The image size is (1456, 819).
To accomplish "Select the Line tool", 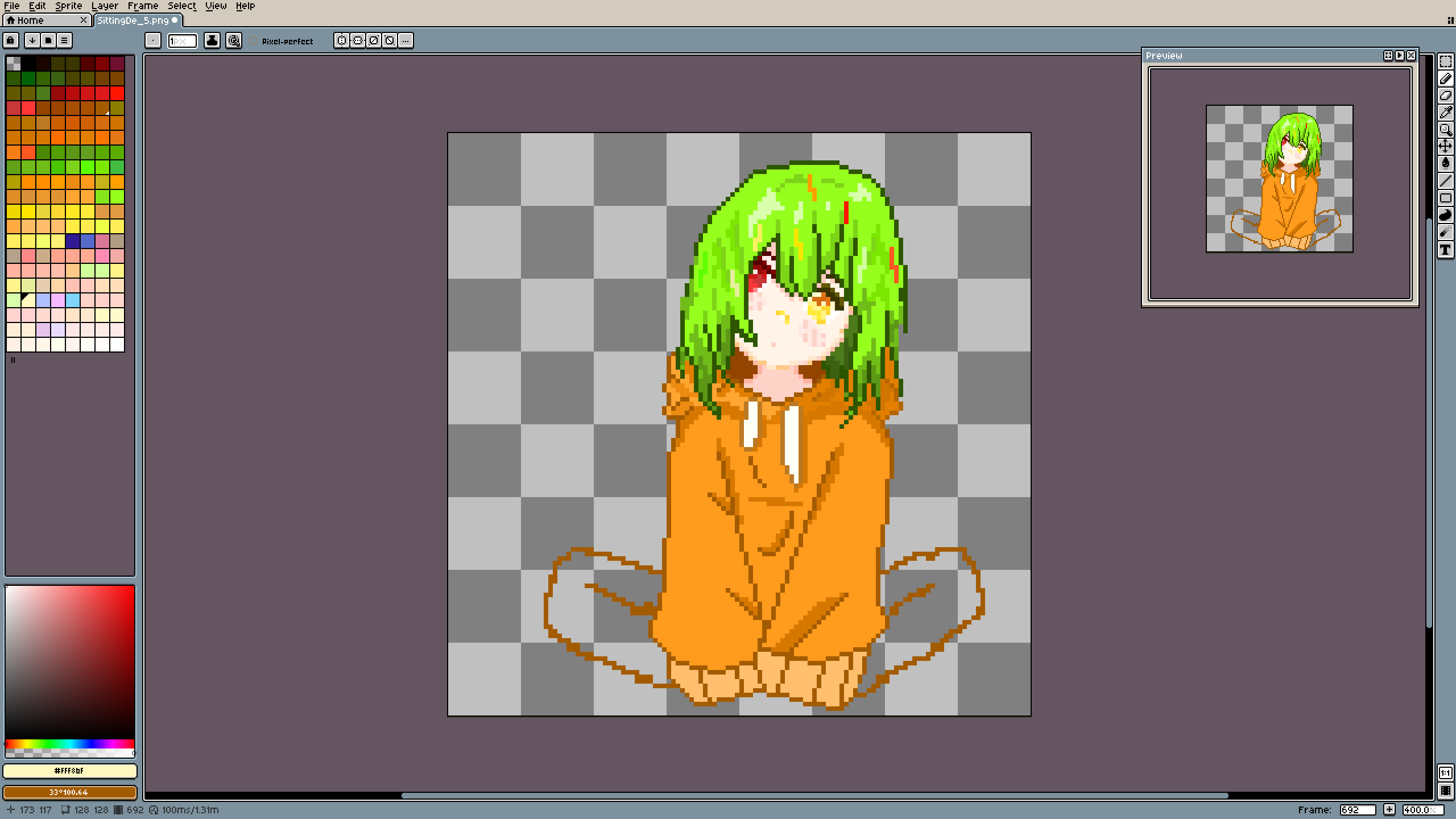I will coord(1445,181).
